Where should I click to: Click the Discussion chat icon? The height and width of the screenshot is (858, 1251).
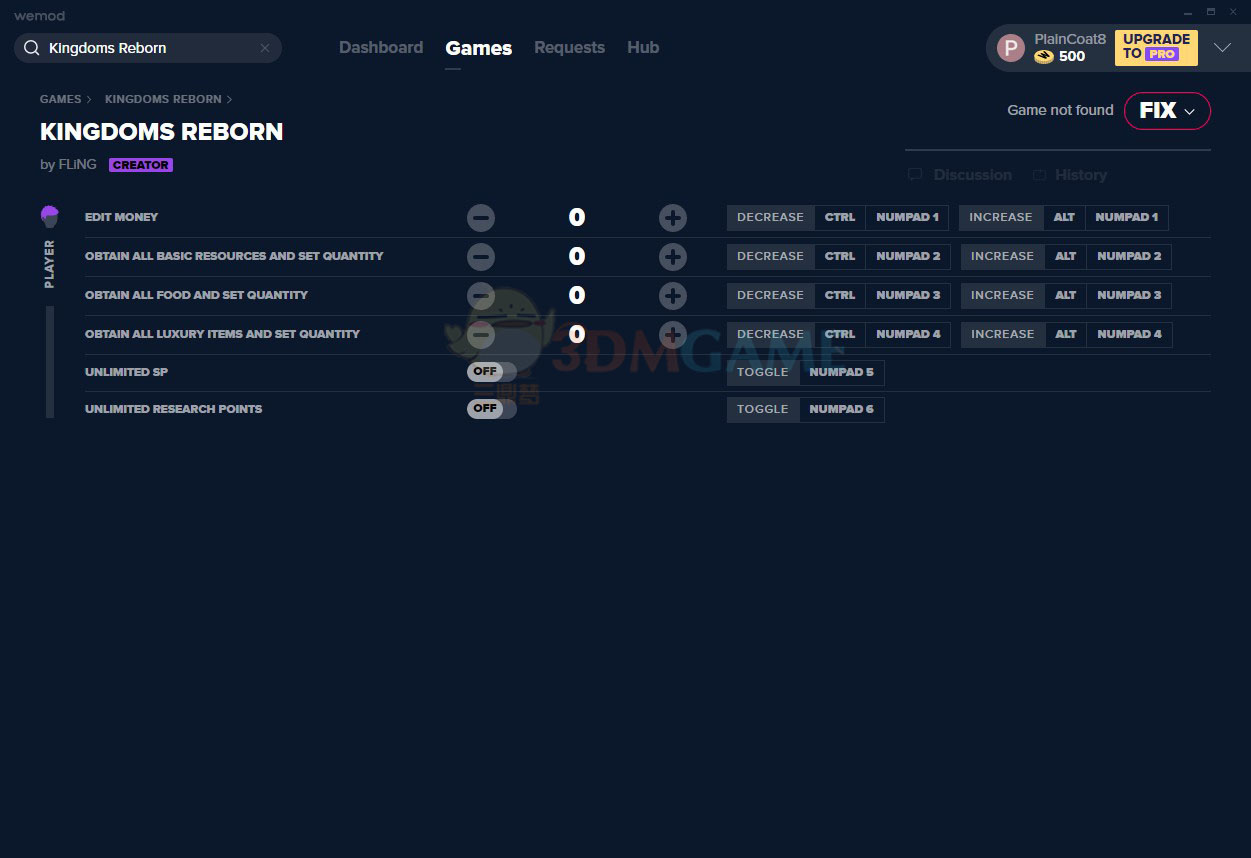pos(915,175)
